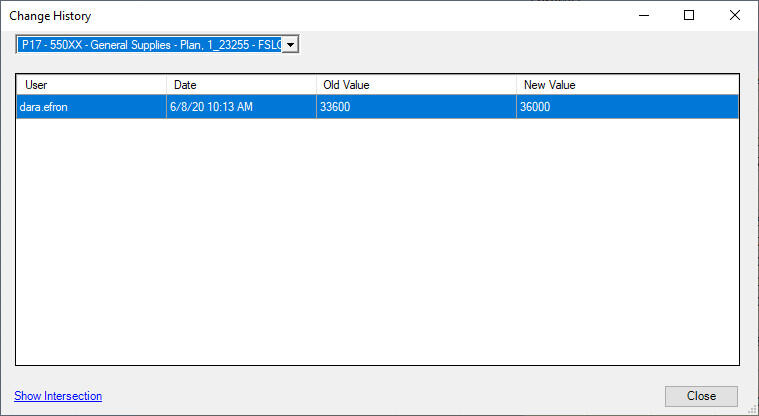The width and height of the screenshot is (759, 416).
Task: Open the Show Intersection link
Action: (58, 396)
